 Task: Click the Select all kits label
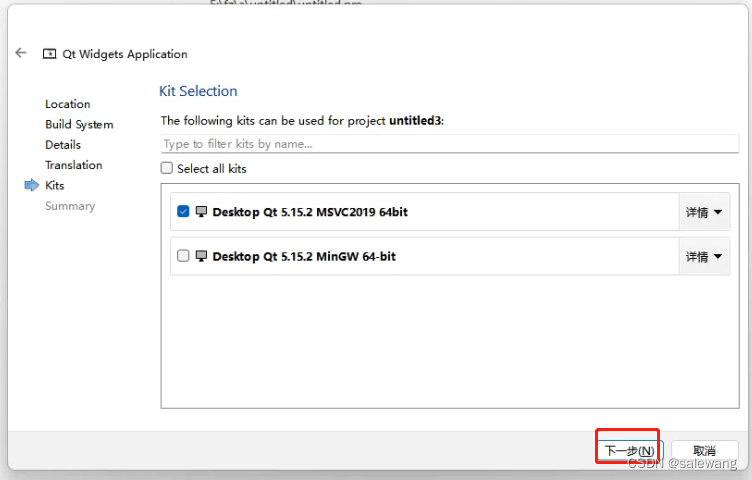[212, 169]
